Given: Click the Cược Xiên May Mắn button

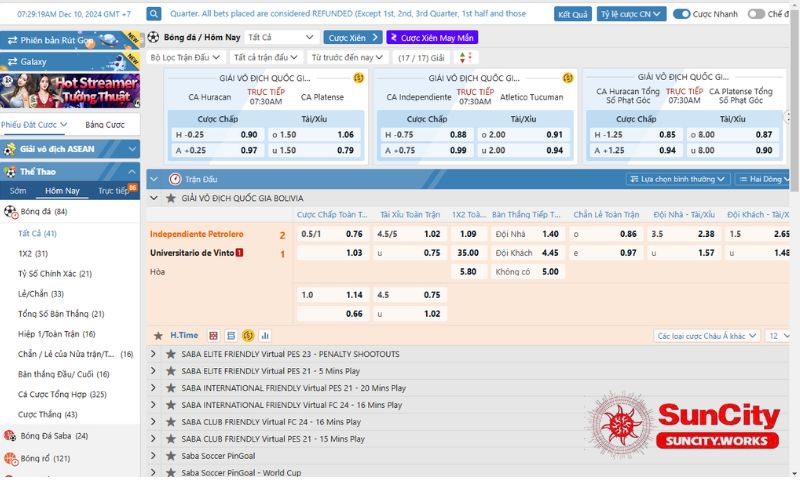Looking at the screenshot, I should pos(432,37).
